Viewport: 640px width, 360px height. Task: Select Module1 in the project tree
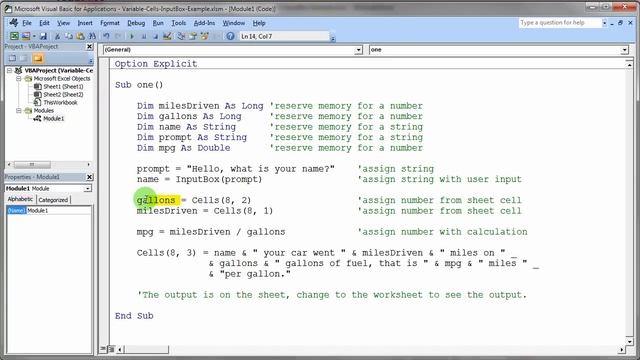click(53, 118)
